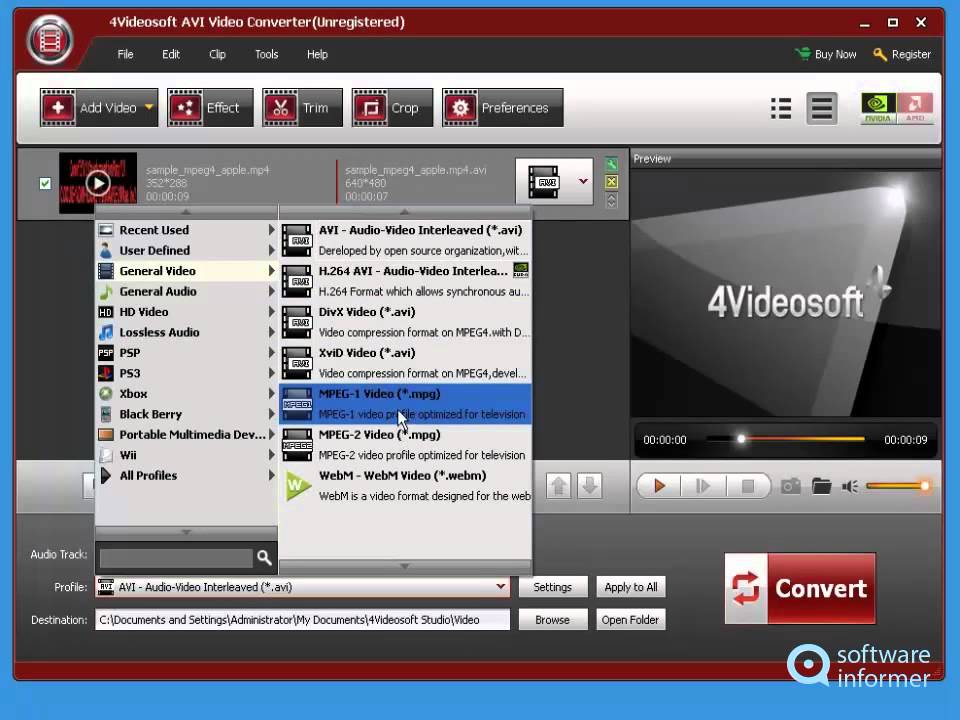Screen dimensions: 960x720
Task: Choose DivX Video (*.avi) profile
Action: [405, 322]
